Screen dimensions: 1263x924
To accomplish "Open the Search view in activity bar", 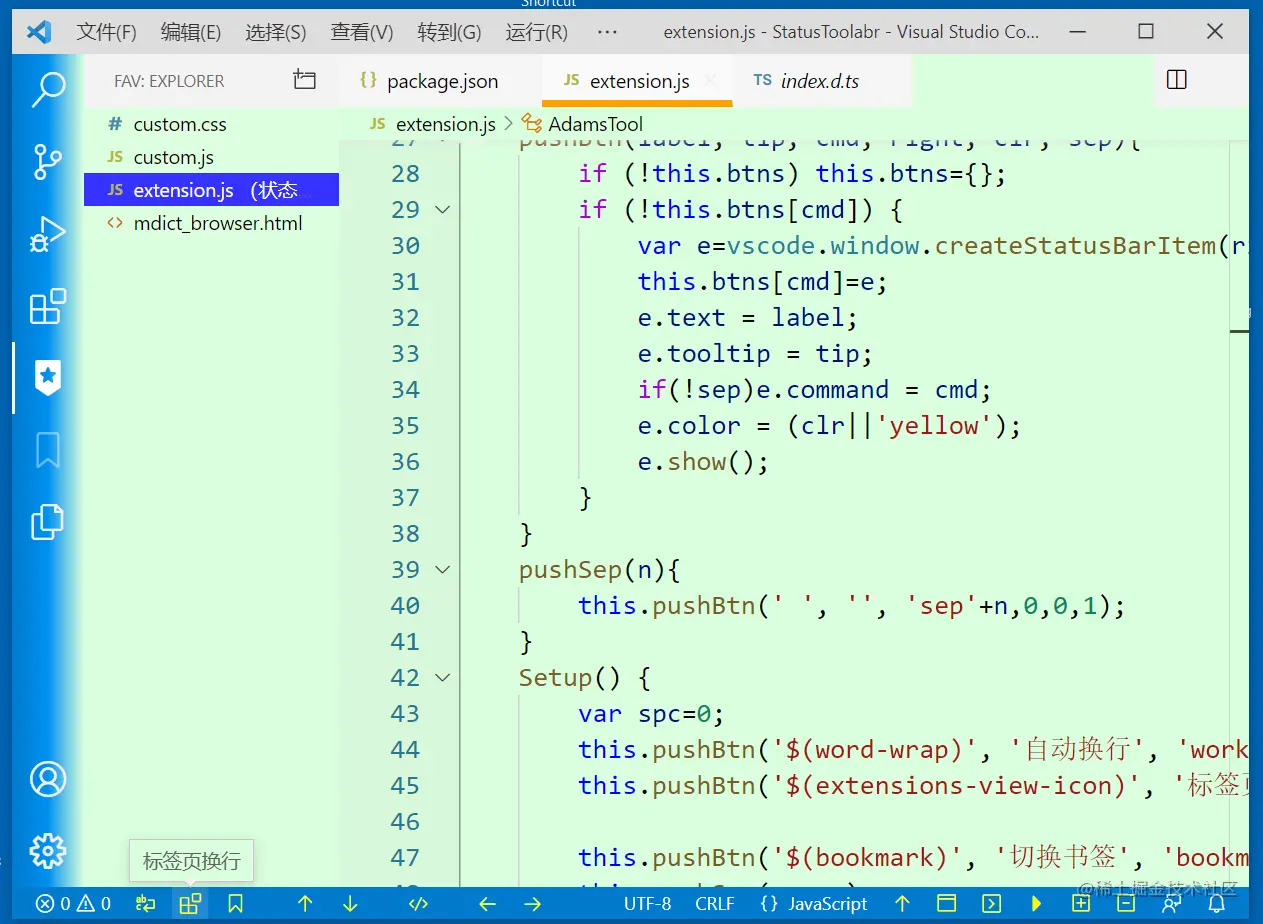I will point(48,89).
